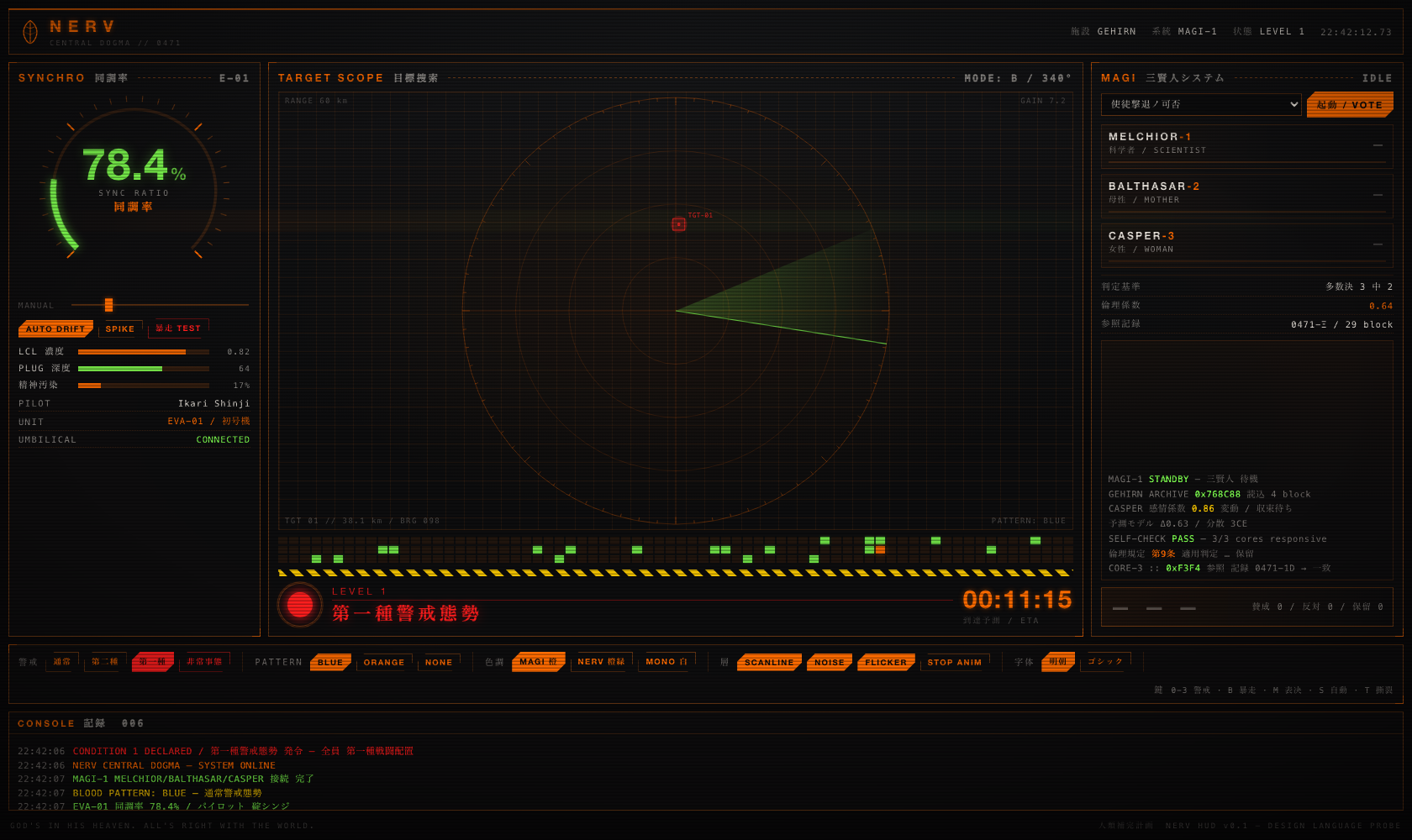Toggle the SCANLINE layer
This screenshot has height=840, width=1412.
[x=769, y=663]
